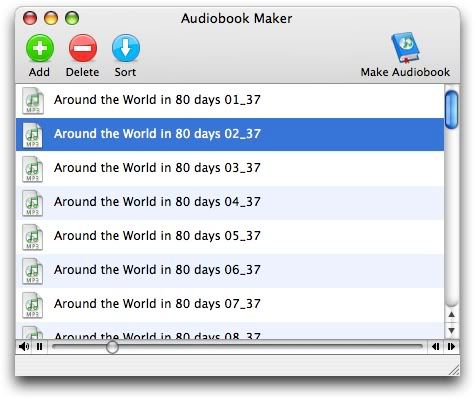Click the MP3 icon for track 04_37

point(33,202)
